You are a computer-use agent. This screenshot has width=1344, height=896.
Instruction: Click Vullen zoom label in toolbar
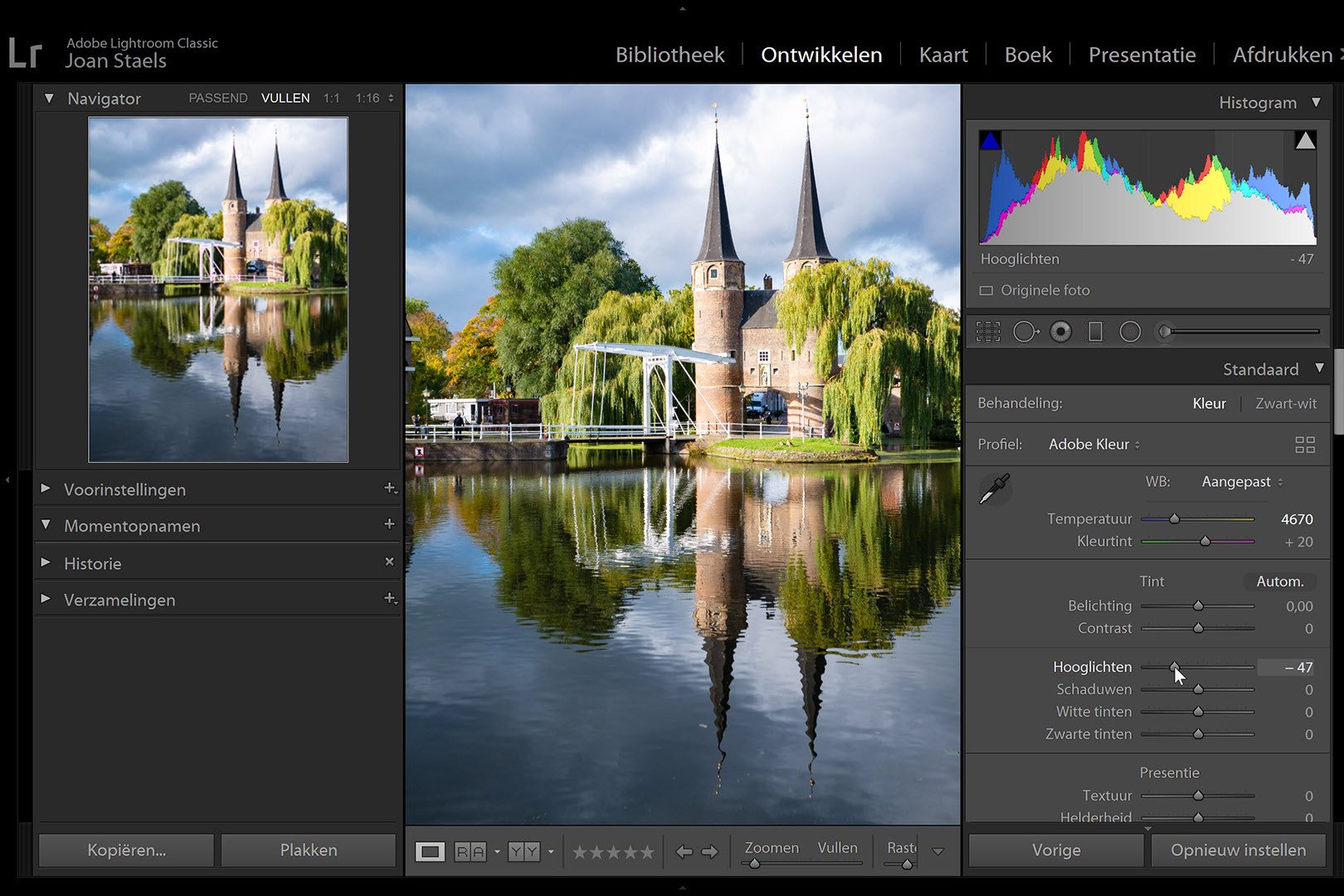click(837, 848)
